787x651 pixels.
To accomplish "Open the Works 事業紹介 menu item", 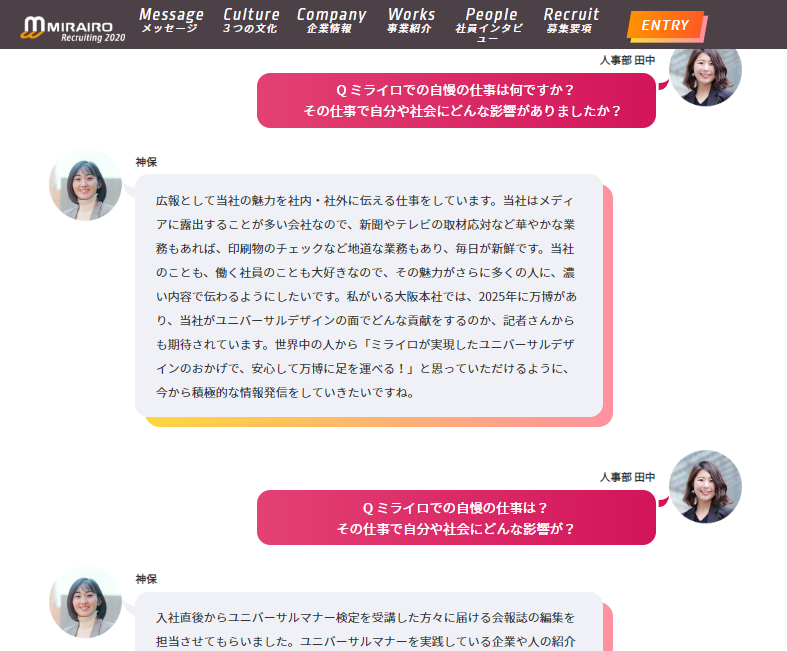I will point(411,21).
